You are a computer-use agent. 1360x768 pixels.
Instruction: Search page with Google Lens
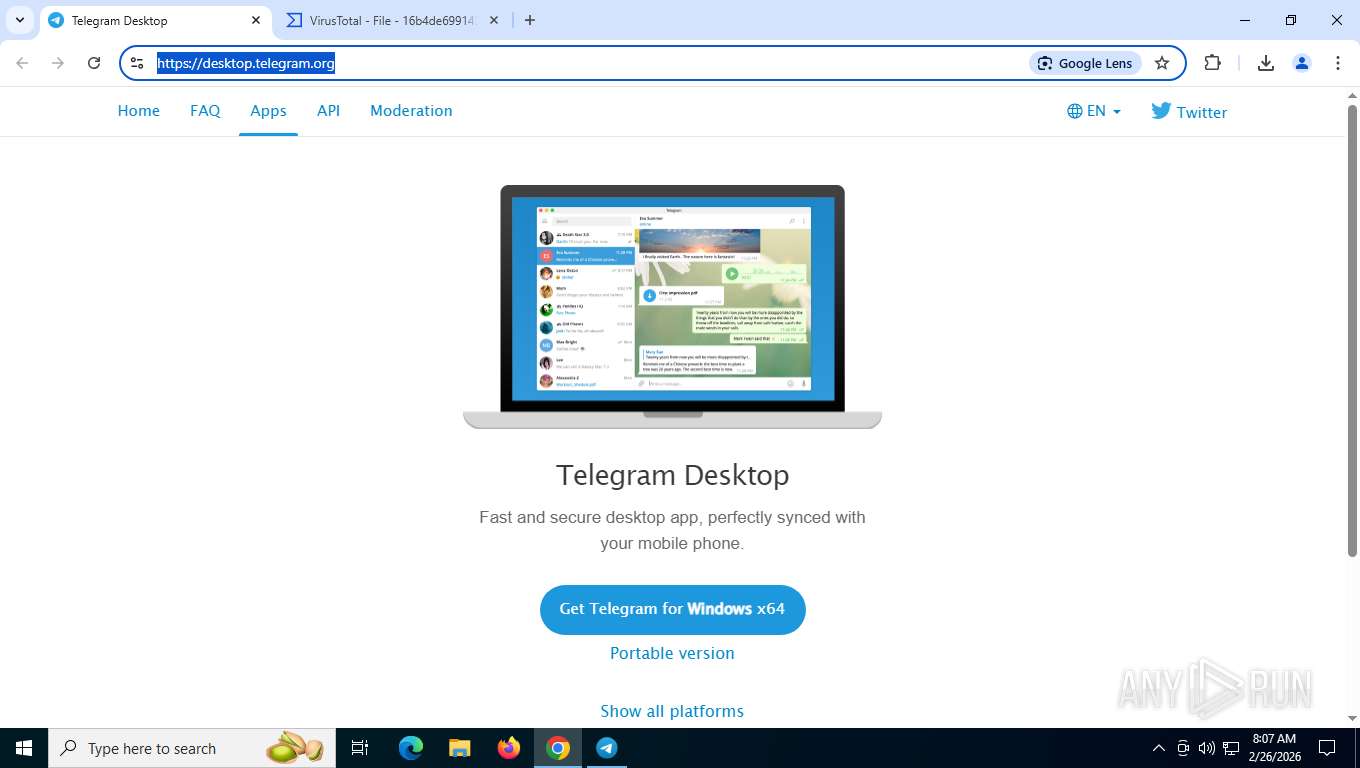click(x=1085, y=63)
